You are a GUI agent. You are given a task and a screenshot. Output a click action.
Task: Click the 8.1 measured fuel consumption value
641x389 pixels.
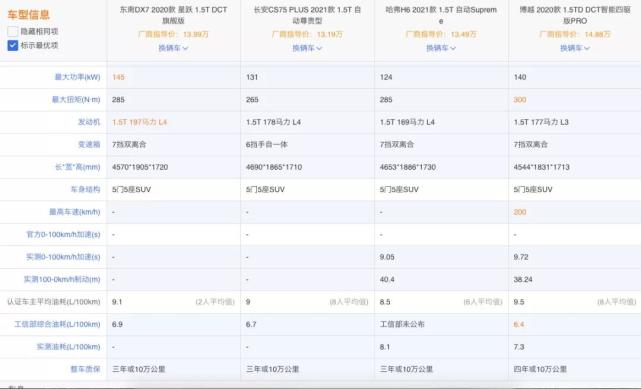(385, 347)
